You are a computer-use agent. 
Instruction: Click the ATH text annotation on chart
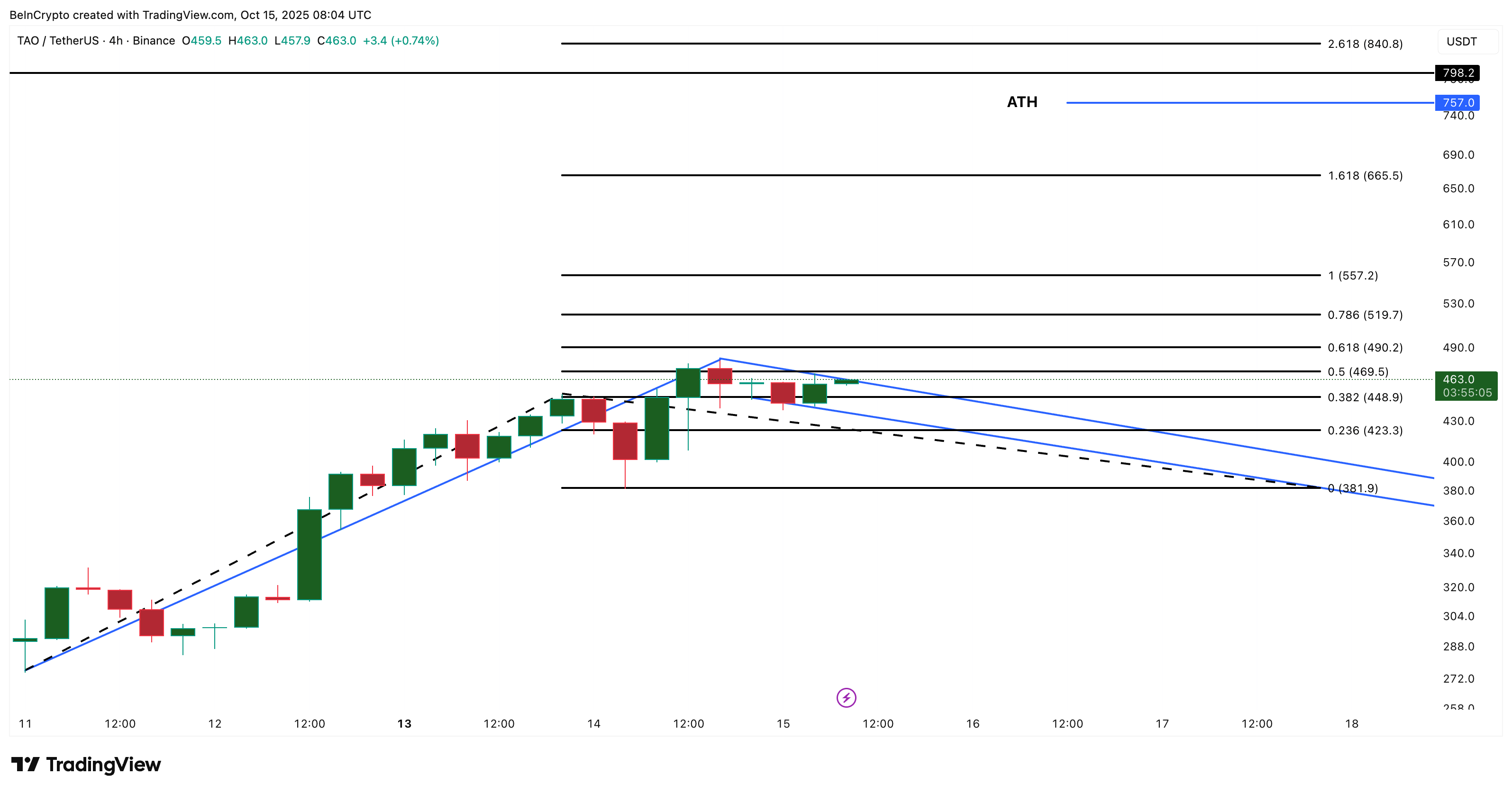click(x=1022, y=102)
